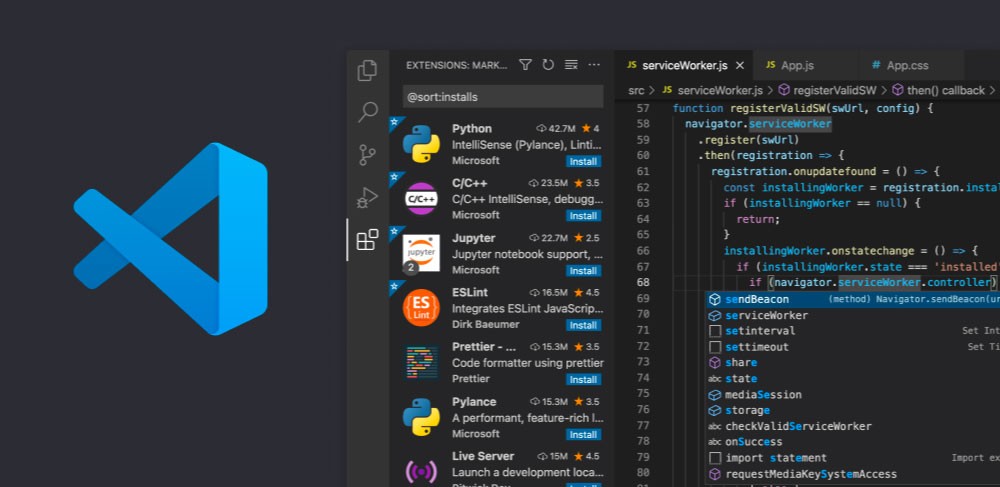
Task: Click the @sort:installs search field
Action: click(503, 97)
